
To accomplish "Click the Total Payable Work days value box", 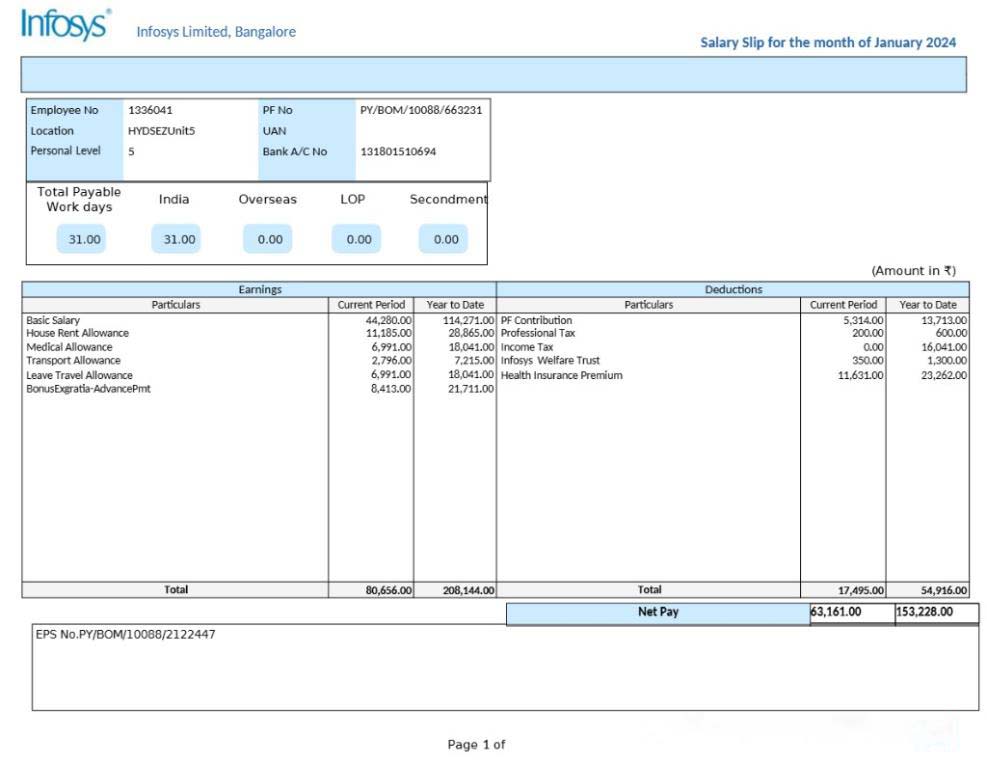I will point(81,240).
